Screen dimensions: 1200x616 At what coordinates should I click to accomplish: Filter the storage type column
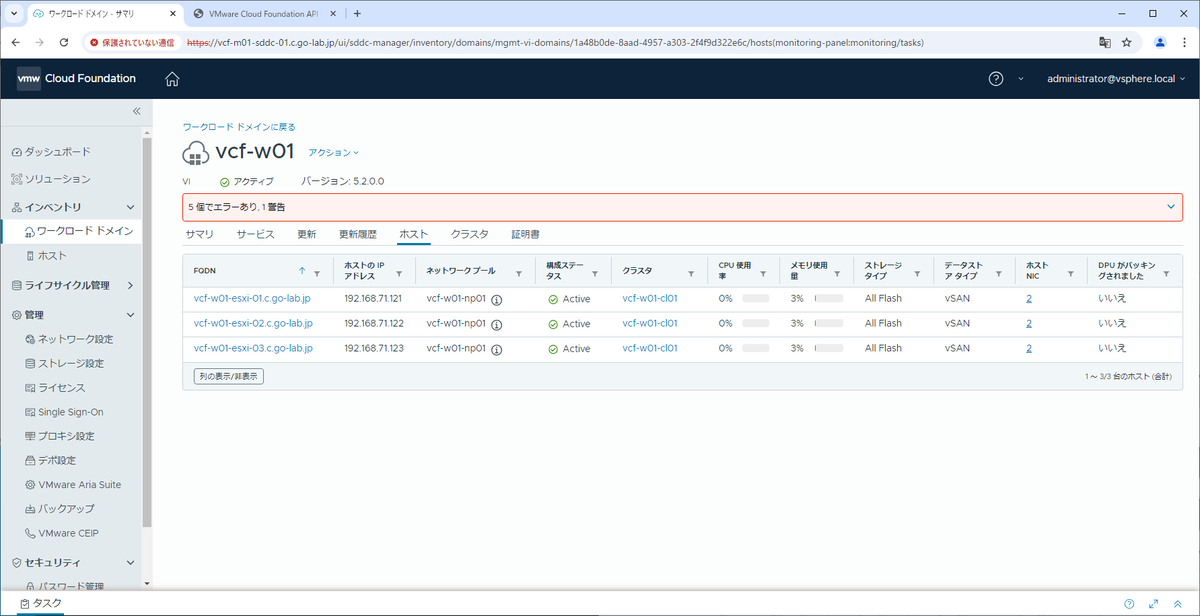click(916, 272)
